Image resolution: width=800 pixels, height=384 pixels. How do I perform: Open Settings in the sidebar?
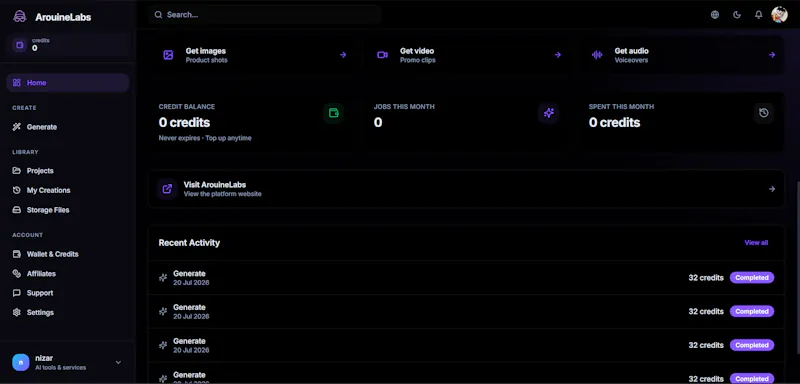67,312
